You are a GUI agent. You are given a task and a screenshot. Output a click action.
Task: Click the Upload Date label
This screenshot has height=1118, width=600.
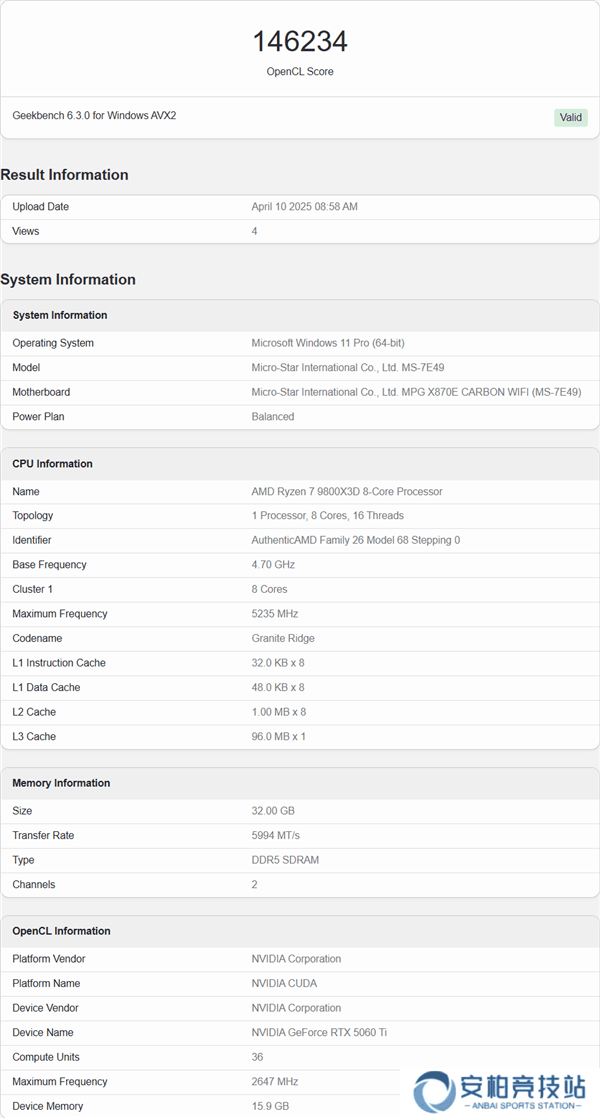[x=41, y=207]
